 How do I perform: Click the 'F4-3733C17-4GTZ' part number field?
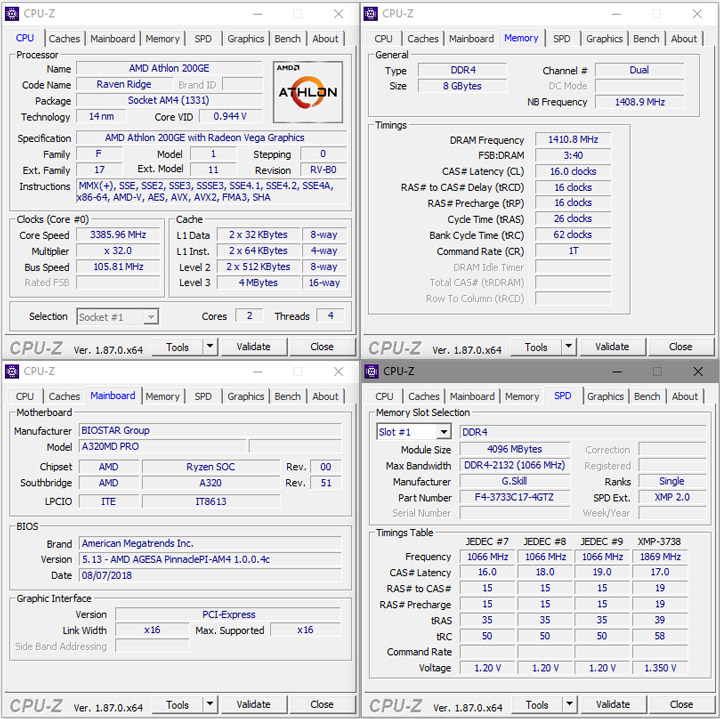pyautogui.click(x=515, y=498)
